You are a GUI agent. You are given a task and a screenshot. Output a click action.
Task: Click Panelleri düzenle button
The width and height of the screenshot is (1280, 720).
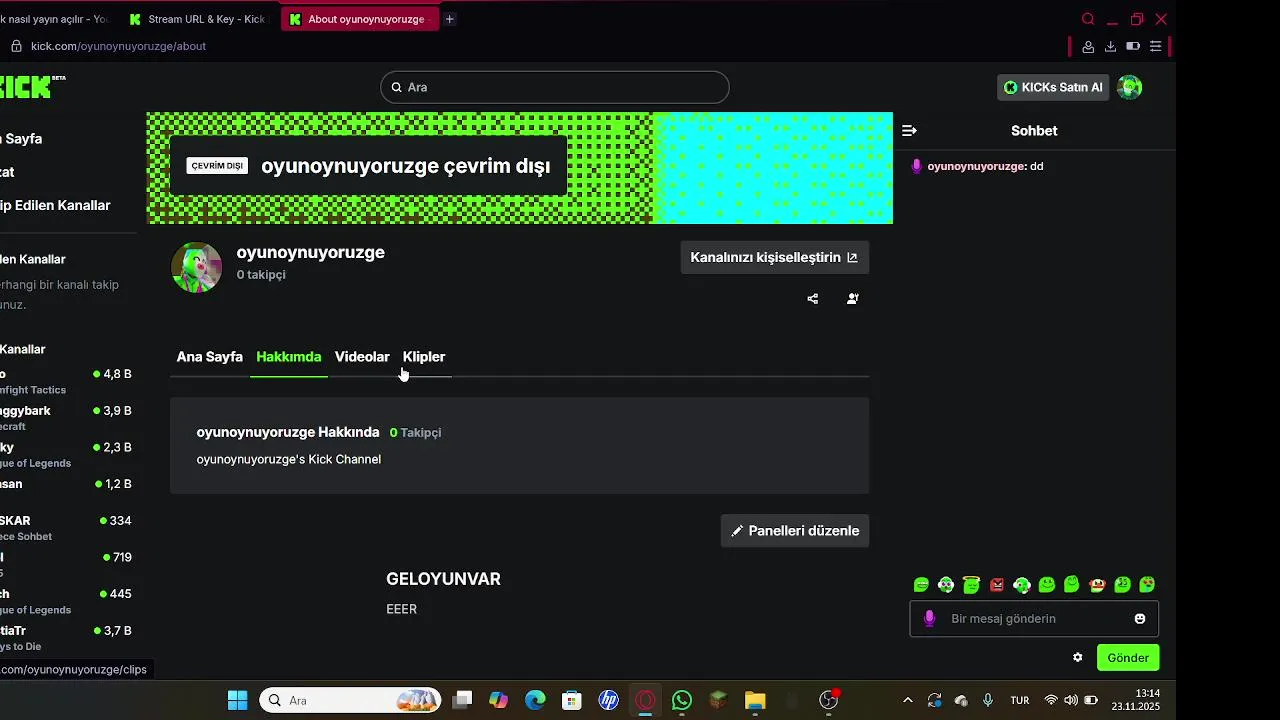coord(795,531)
